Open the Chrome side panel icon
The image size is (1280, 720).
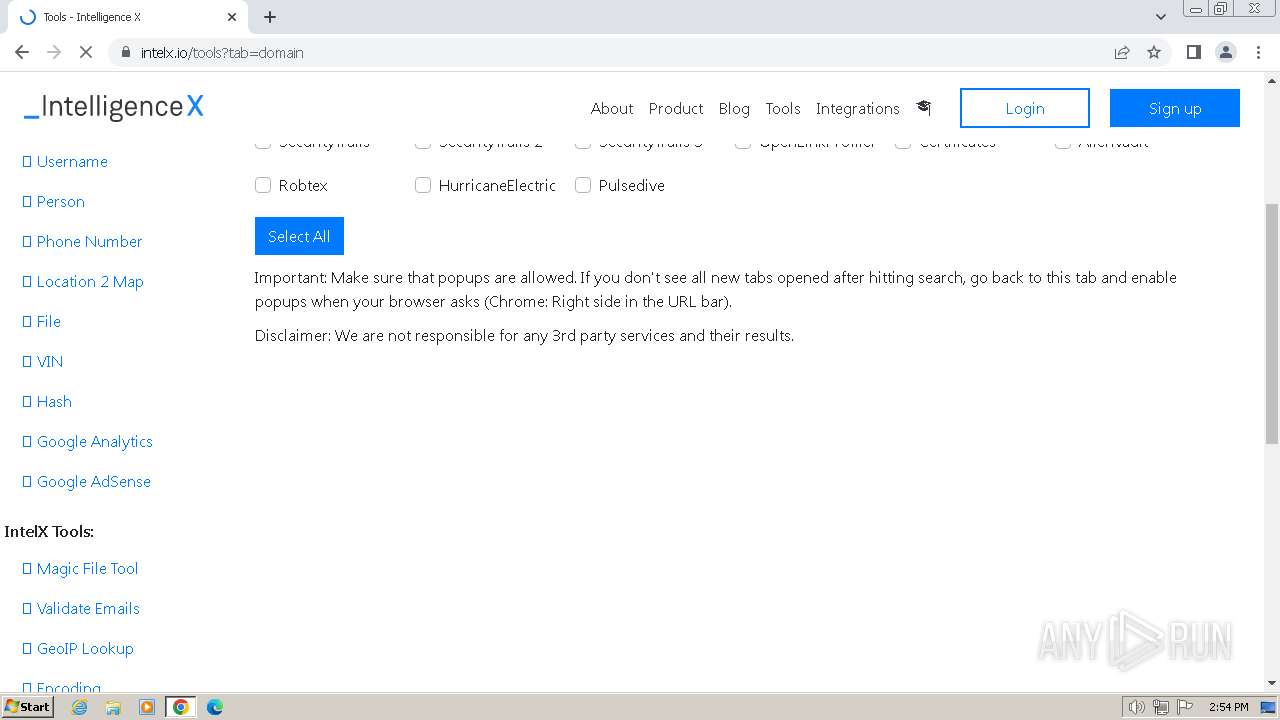click(1193, 52)
